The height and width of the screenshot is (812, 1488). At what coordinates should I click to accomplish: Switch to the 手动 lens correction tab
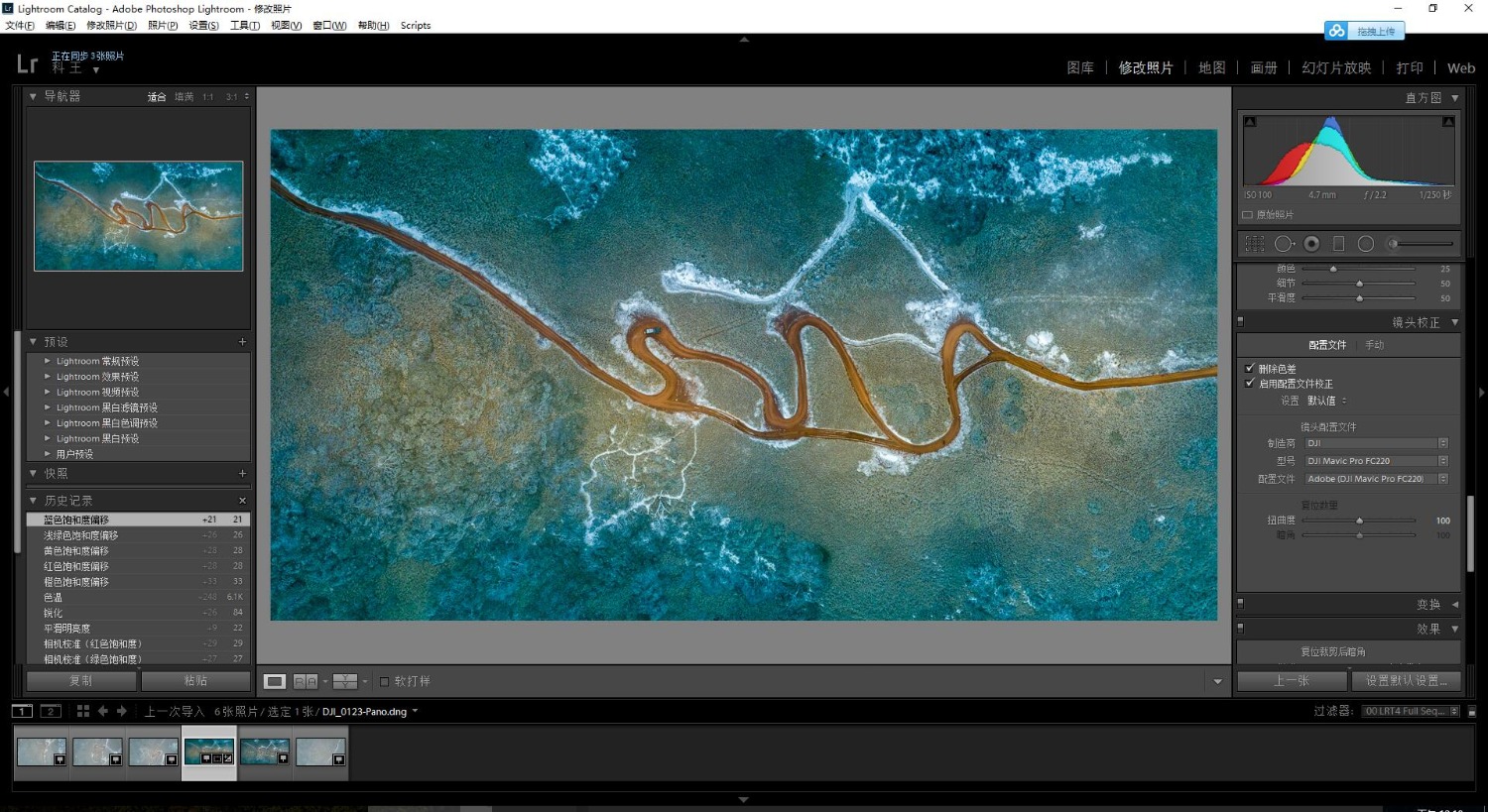[x=1374, y=345]
